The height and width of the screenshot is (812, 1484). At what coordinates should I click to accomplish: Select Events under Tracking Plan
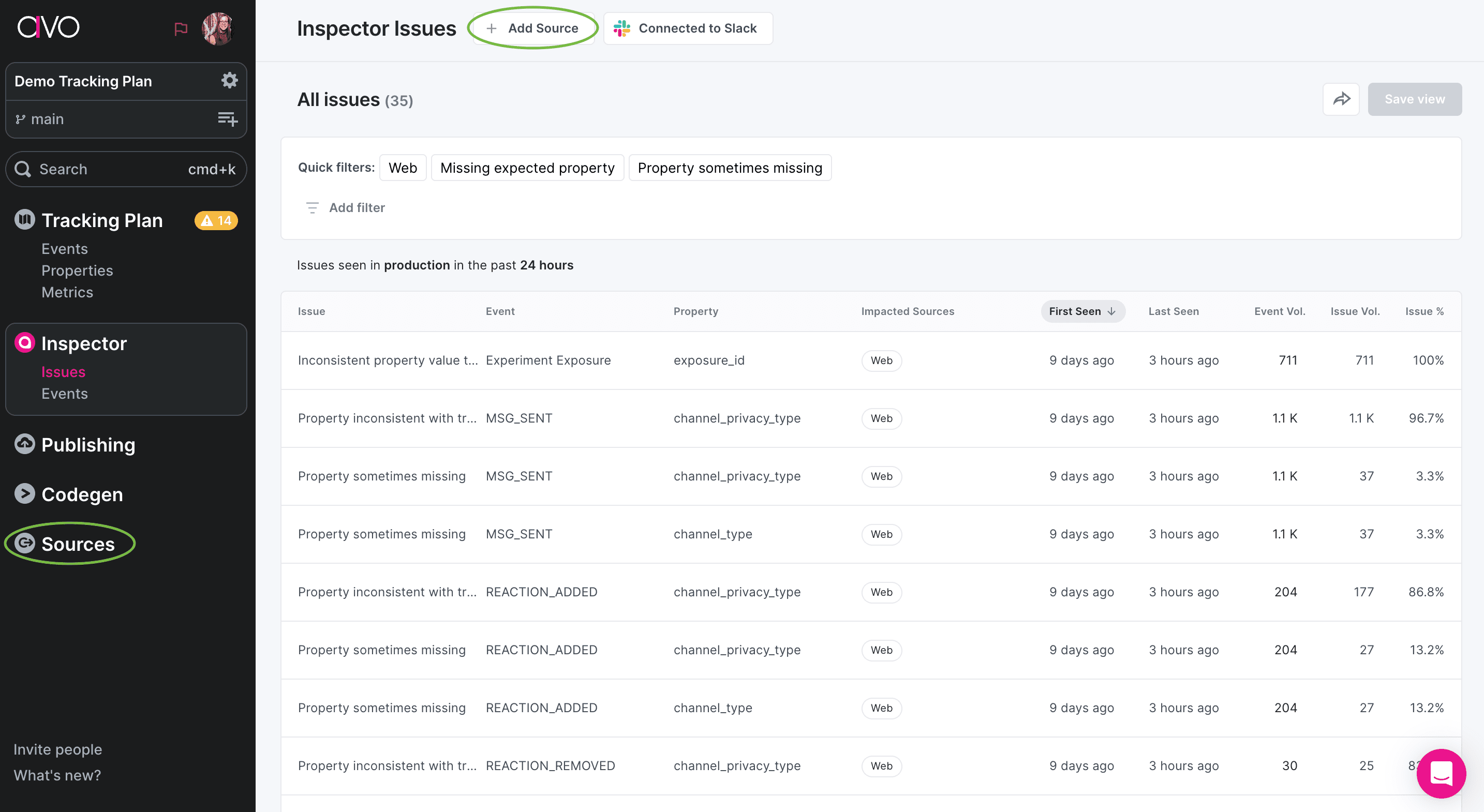click(65, 248)
